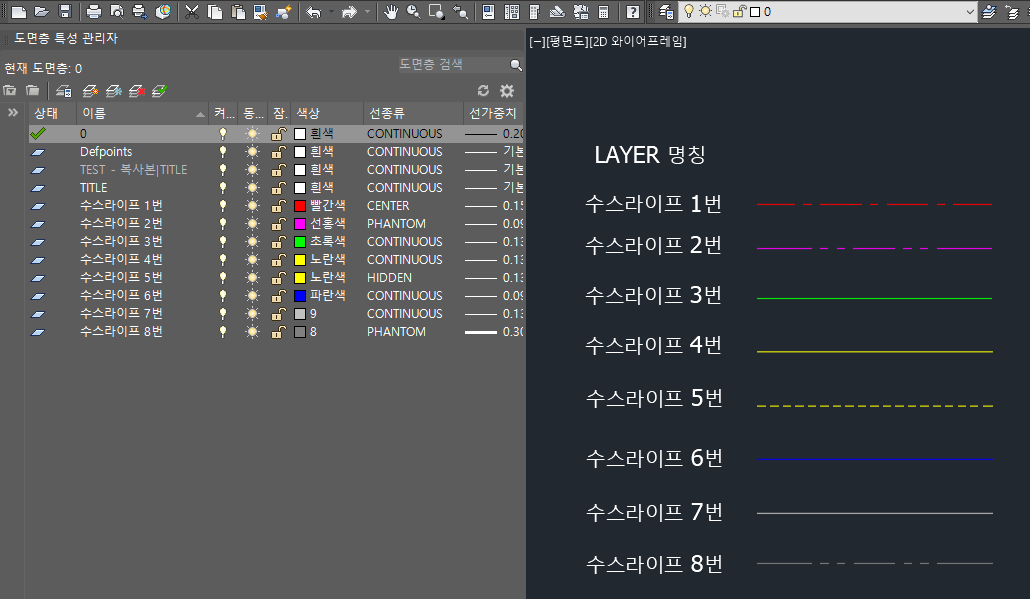Sort by 상태 column header
1030x599 pixels.
[x=53, y=113]
